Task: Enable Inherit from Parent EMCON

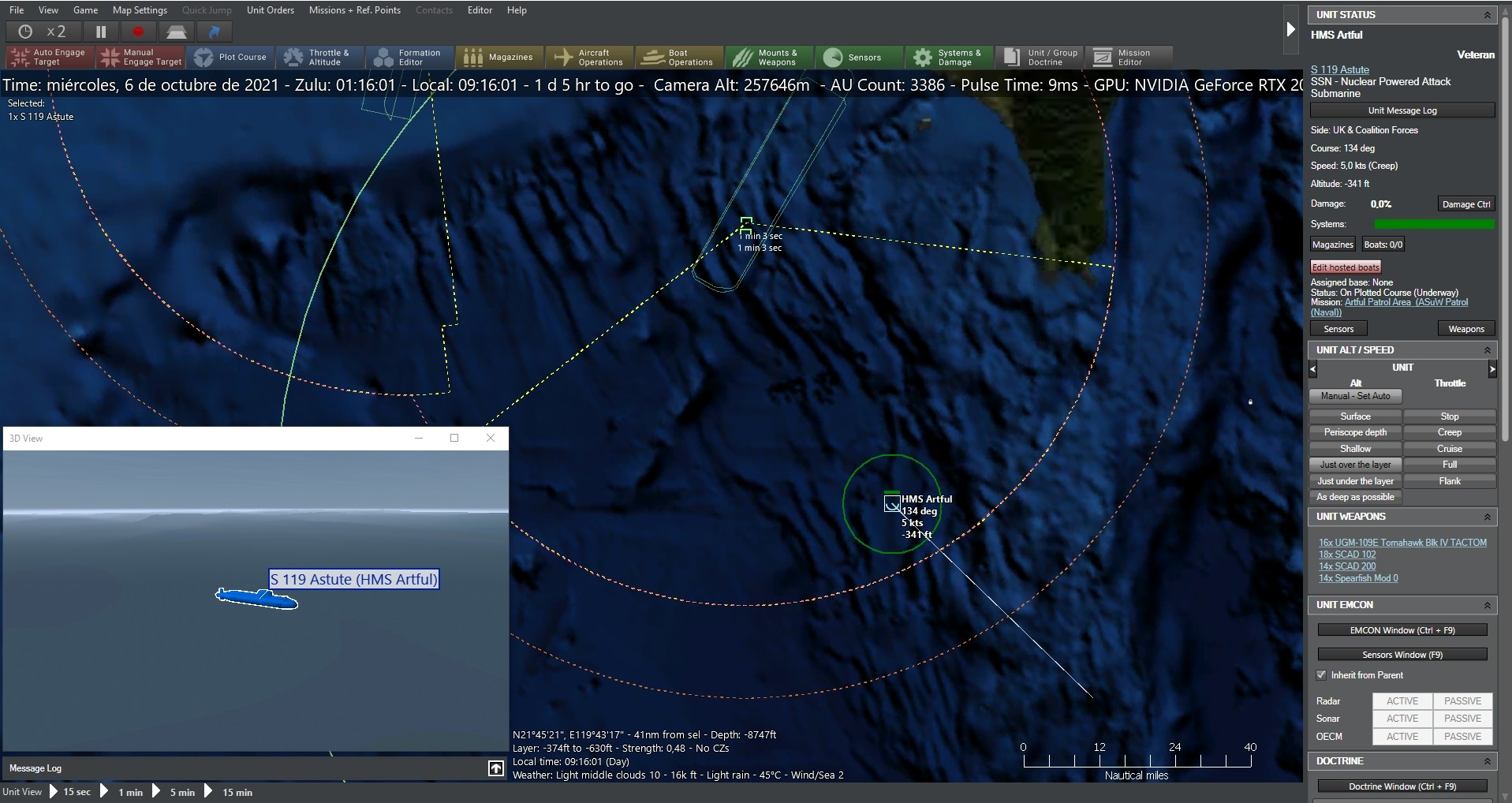Action: pyautogui.click(x=1321, y=675)
